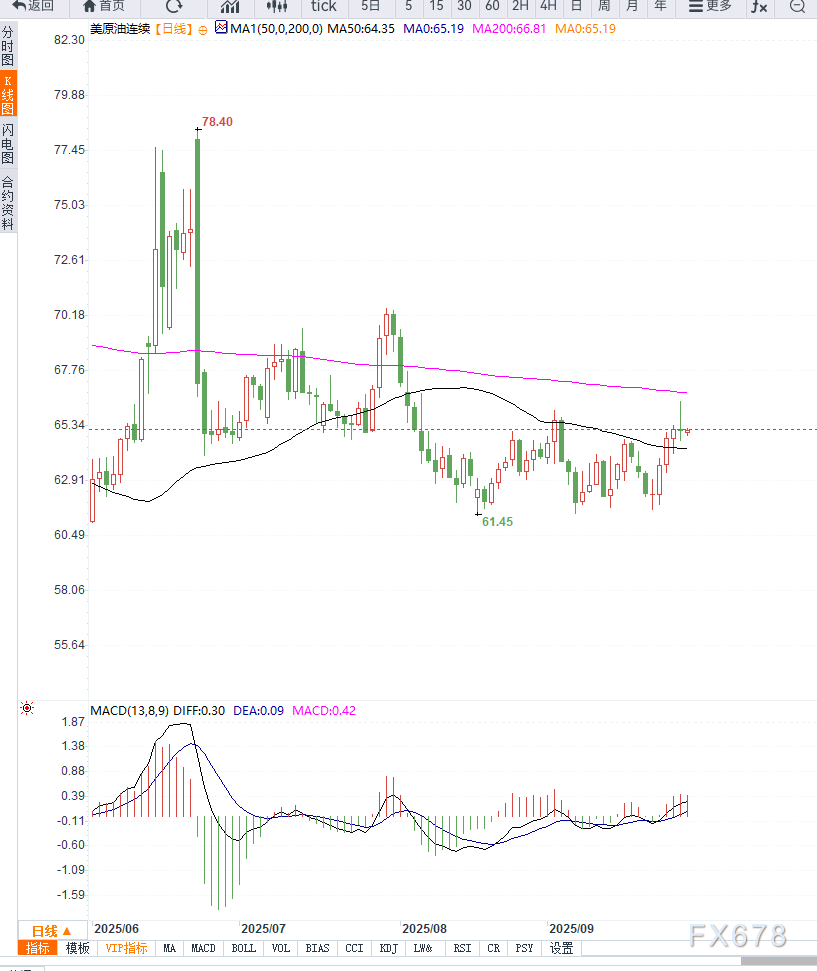Click the 78.40 high price marker

(x=217, y=121)
